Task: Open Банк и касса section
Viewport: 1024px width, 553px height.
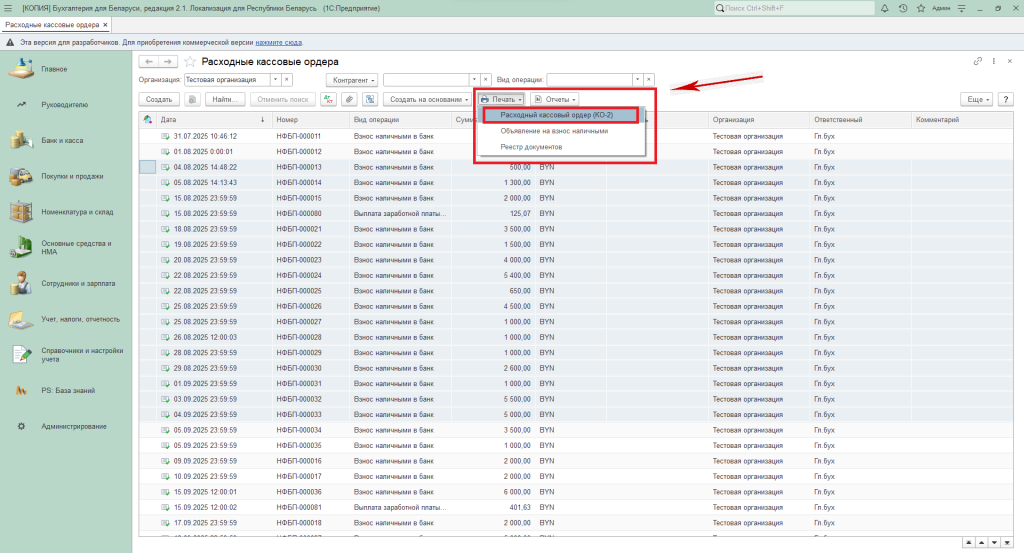Action: click(x=62, y=141)
